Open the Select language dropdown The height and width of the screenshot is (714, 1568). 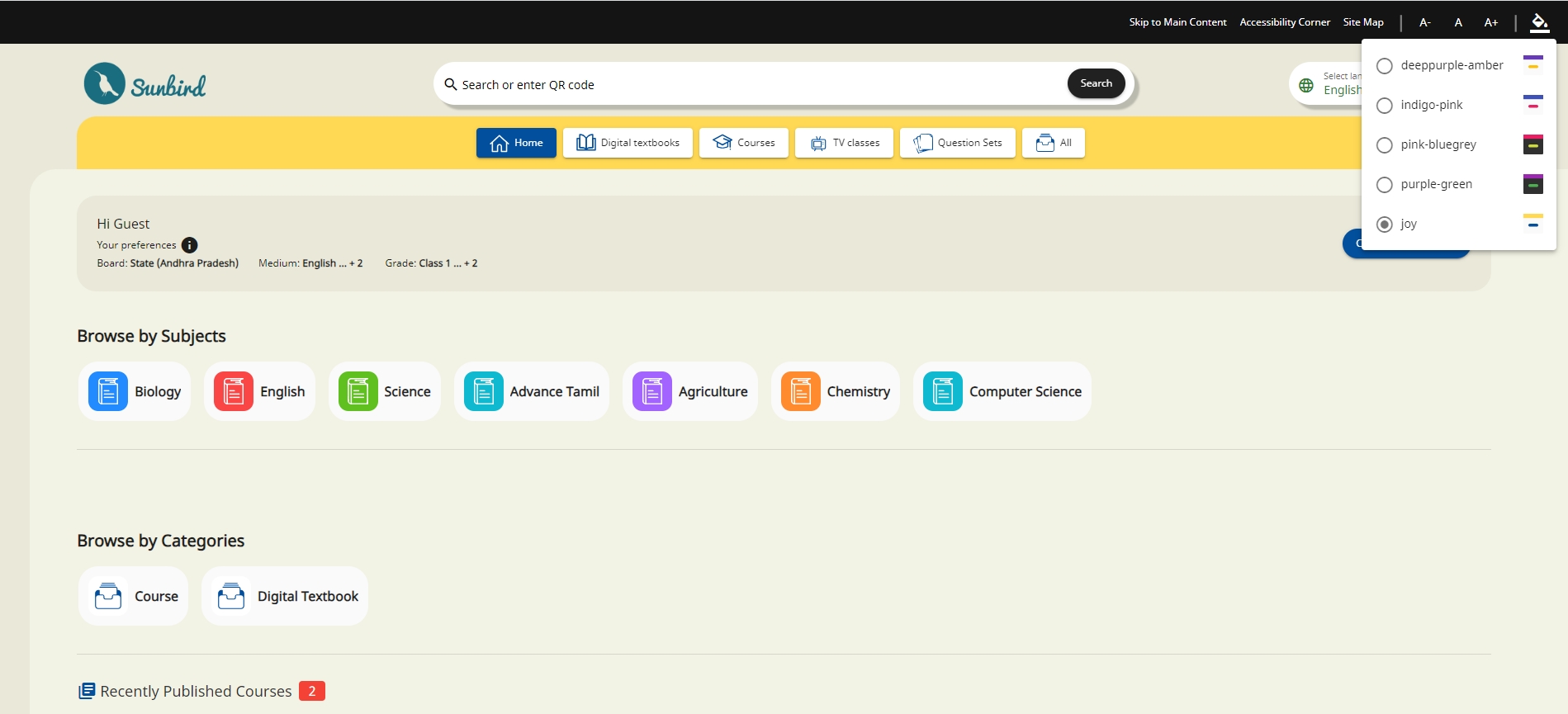(1341, 84)
